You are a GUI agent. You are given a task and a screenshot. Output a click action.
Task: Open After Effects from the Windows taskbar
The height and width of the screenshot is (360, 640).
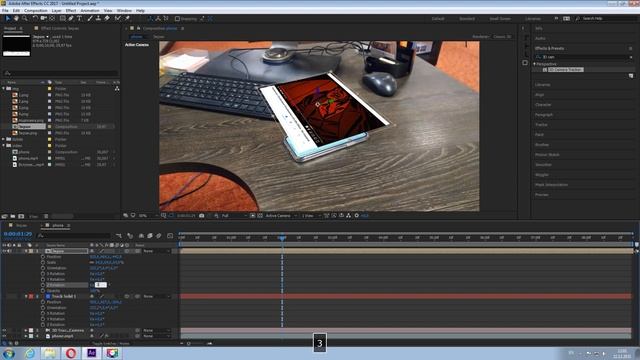(x=91, y=353)
